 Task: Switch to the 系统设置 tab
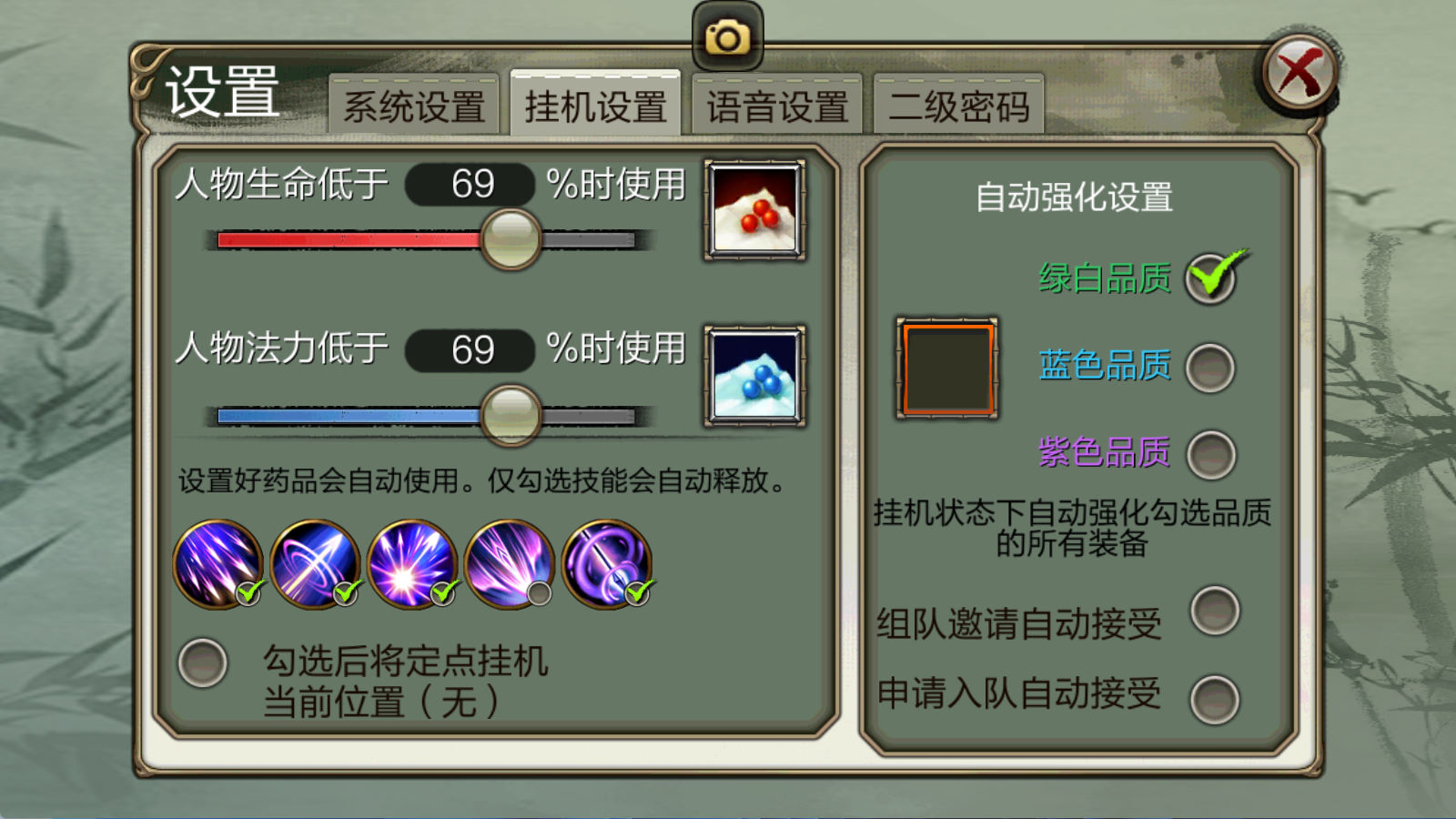pos(414,106)
